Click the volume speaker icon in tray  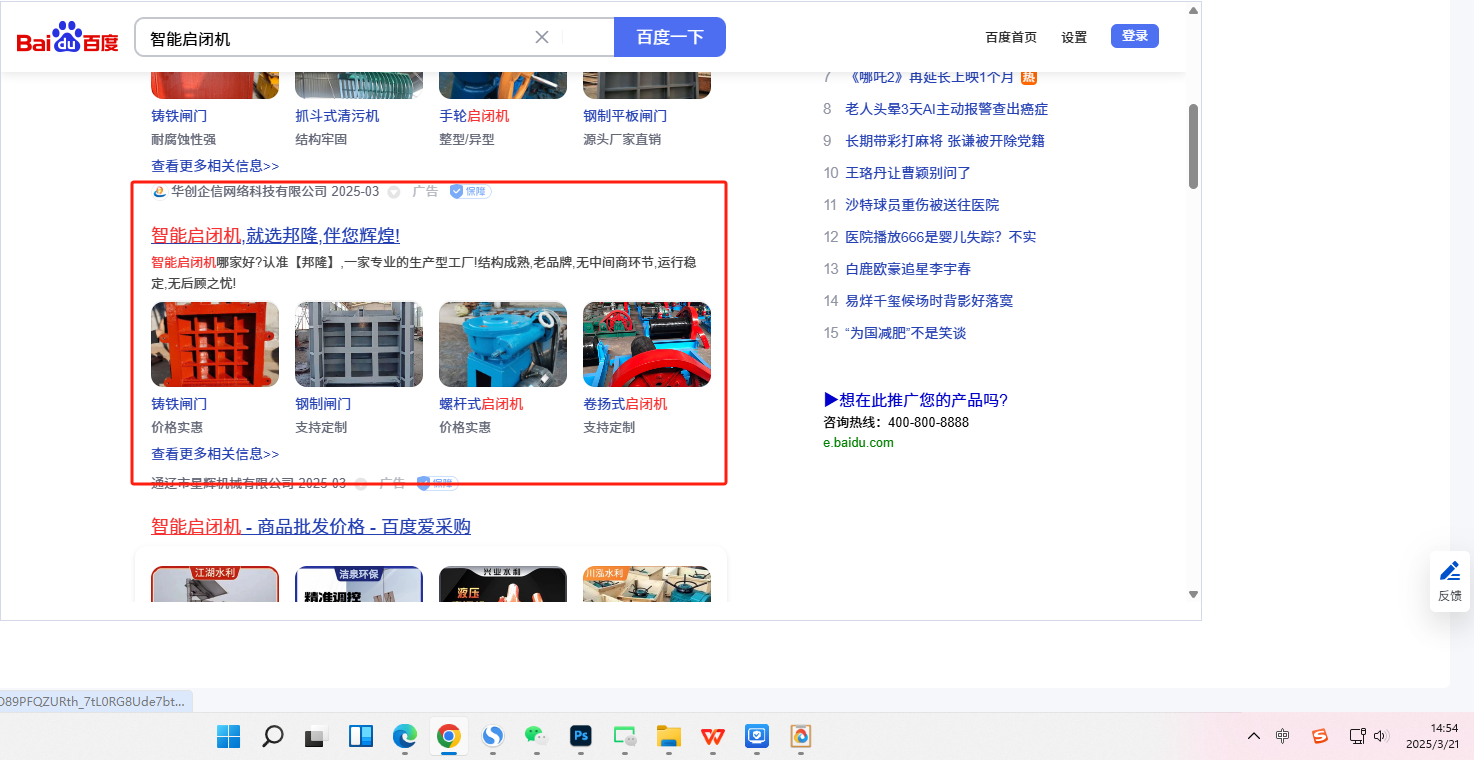point(1381,736)
